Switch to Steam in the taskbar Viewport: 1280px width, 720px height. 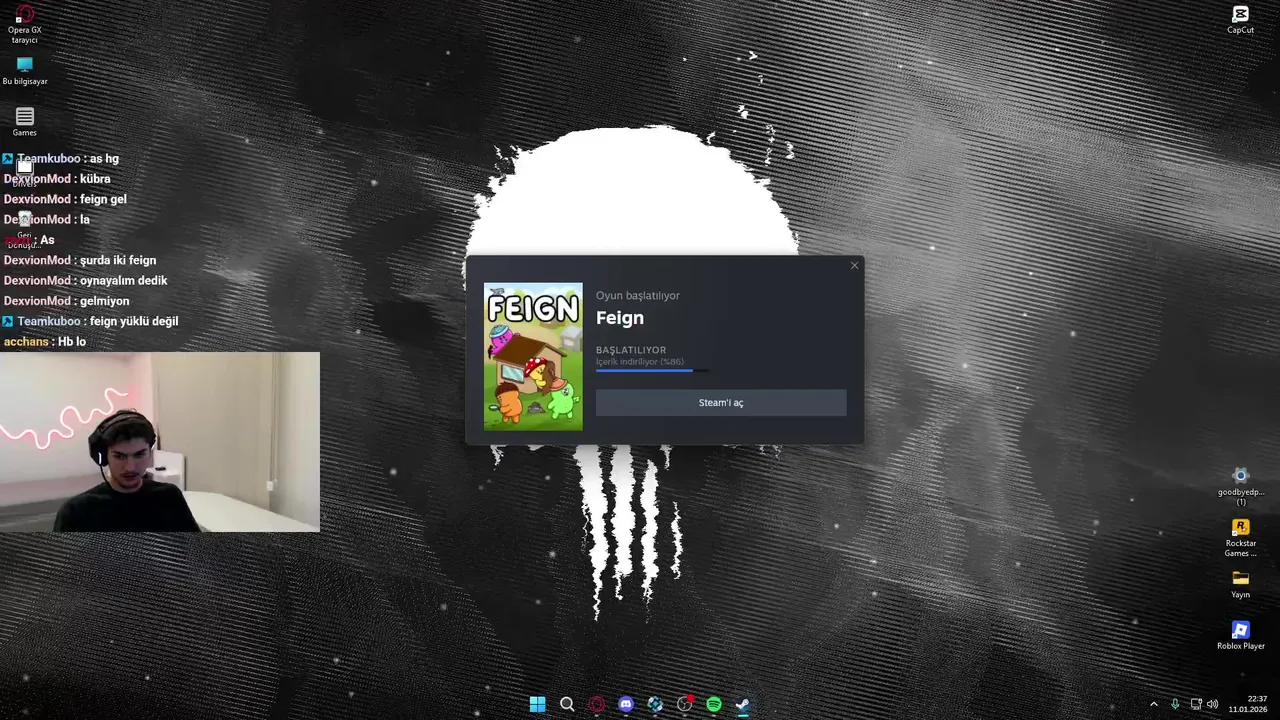[x=743, y=704]
